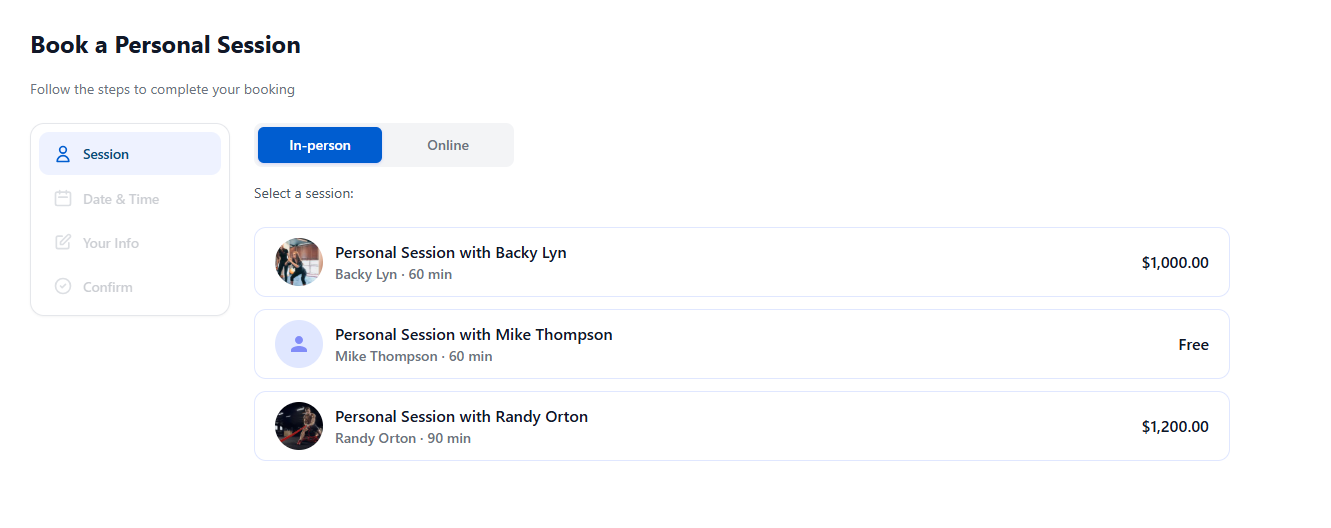This screenshot has height=528, width=1331.
Task: Click the Your Info edit pencil icon
Action: click(63, 243)
